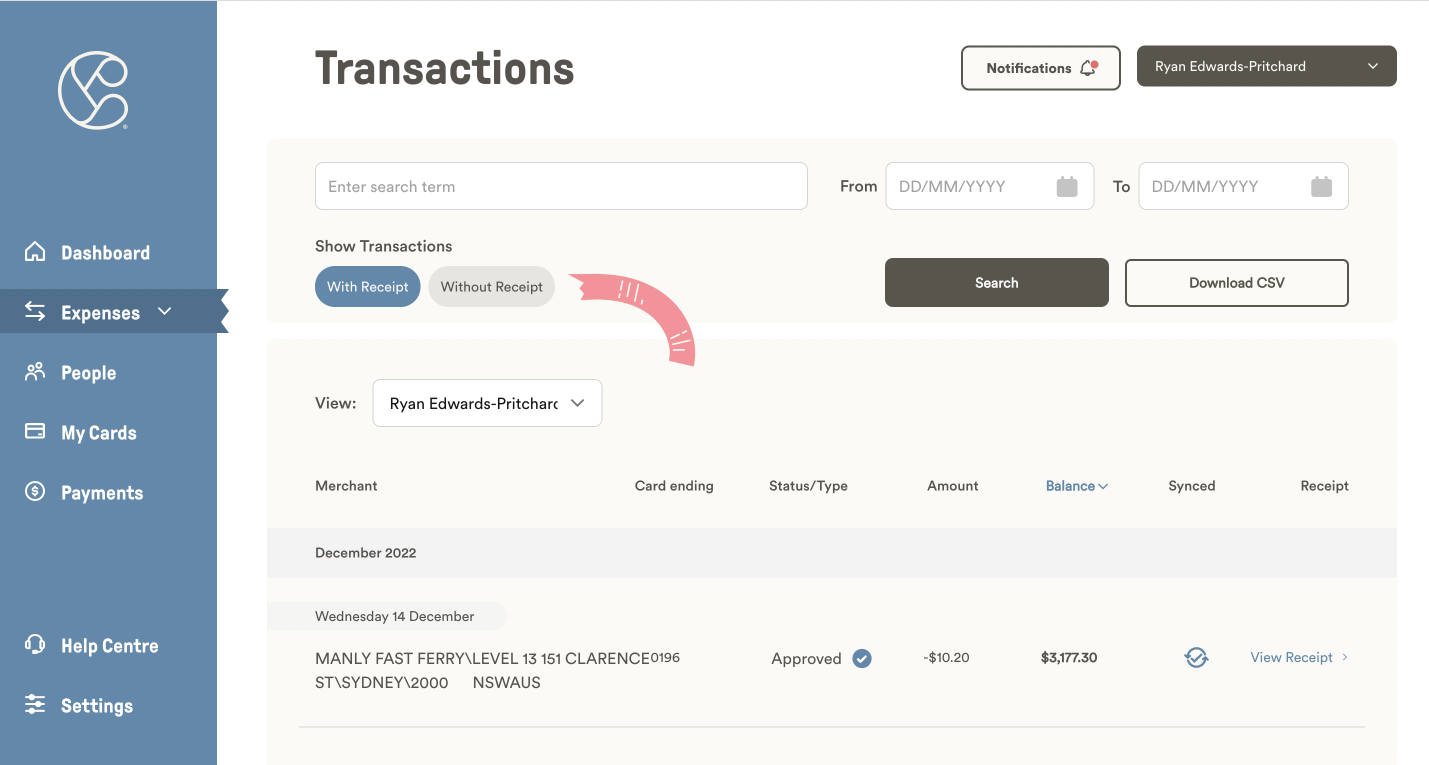
Task: Select the People icon in the sidebar
Action: (35, 372)
